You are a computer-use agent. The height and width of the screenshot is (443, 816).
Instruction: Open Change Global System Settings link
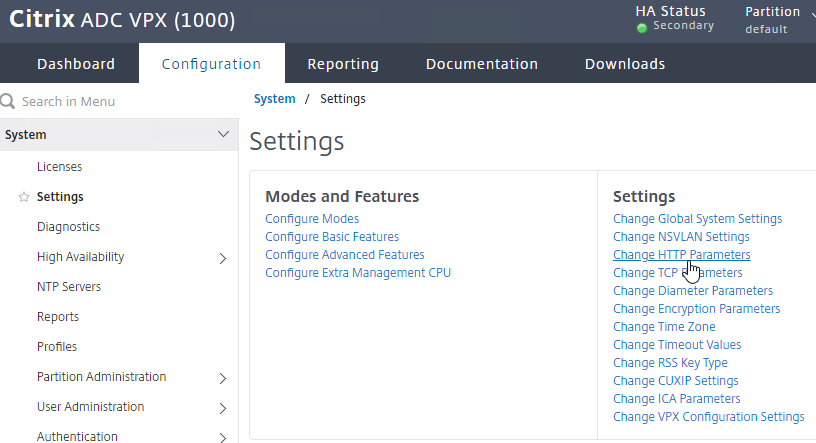coord(697,219)
